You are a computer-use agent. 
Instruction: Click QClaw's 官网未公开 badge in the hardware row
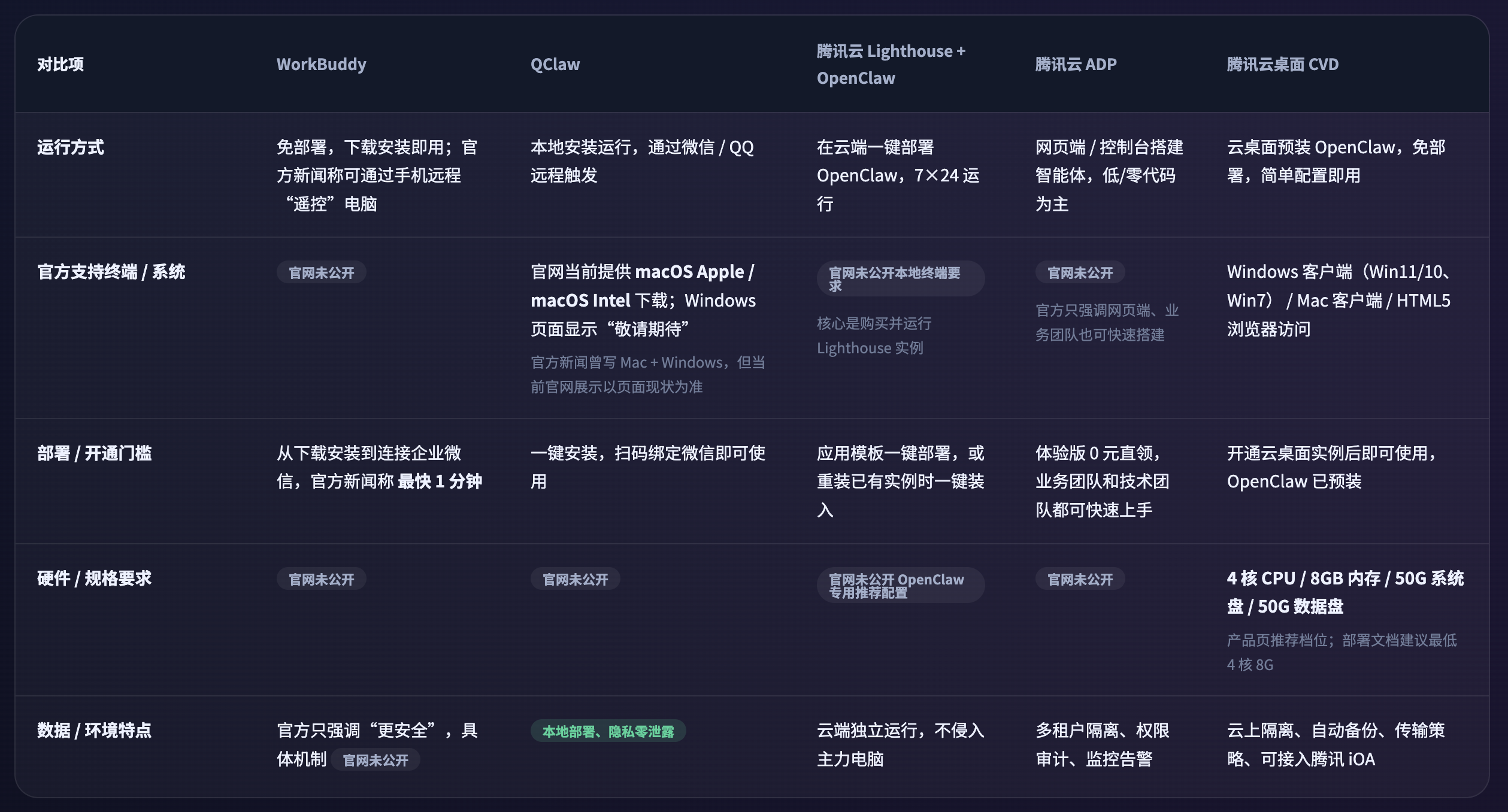coord(575,579)
